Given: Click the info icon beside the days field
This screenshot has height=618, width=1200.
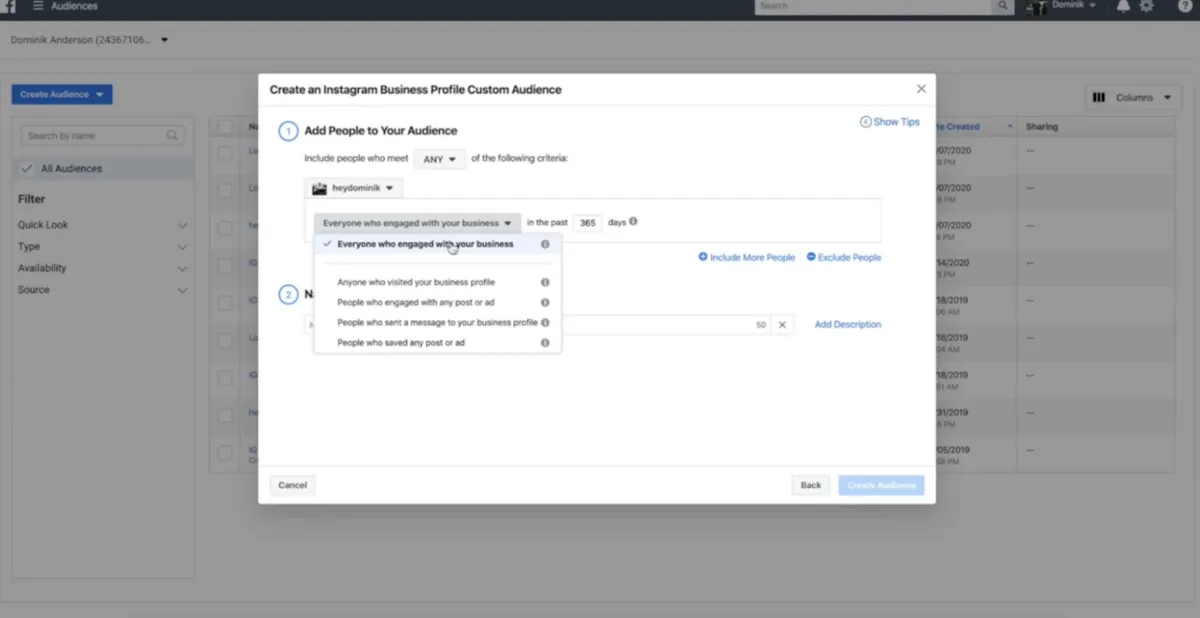Looking at the screenshot, I should click(634, 222).
